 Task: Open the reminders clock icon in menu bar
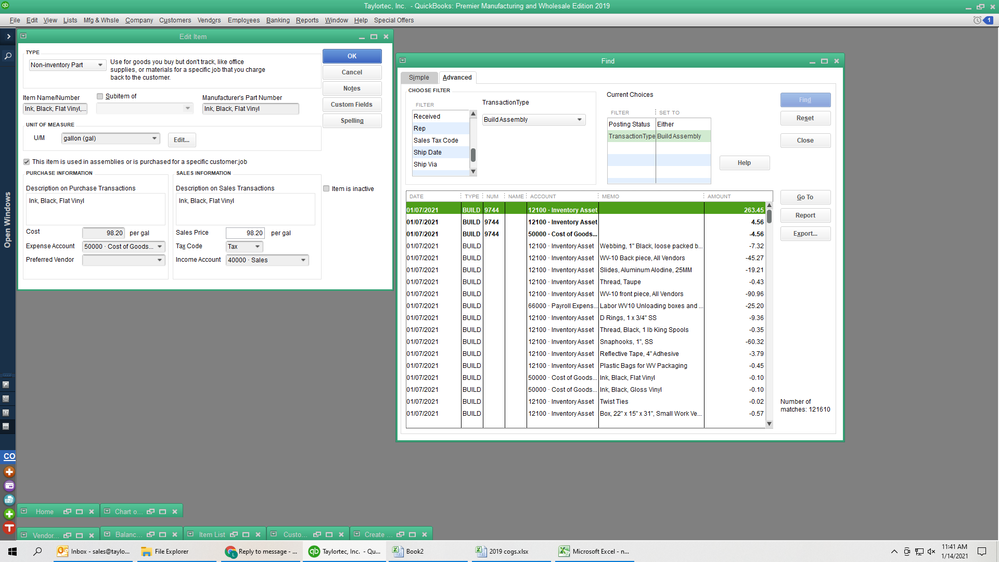976,20
